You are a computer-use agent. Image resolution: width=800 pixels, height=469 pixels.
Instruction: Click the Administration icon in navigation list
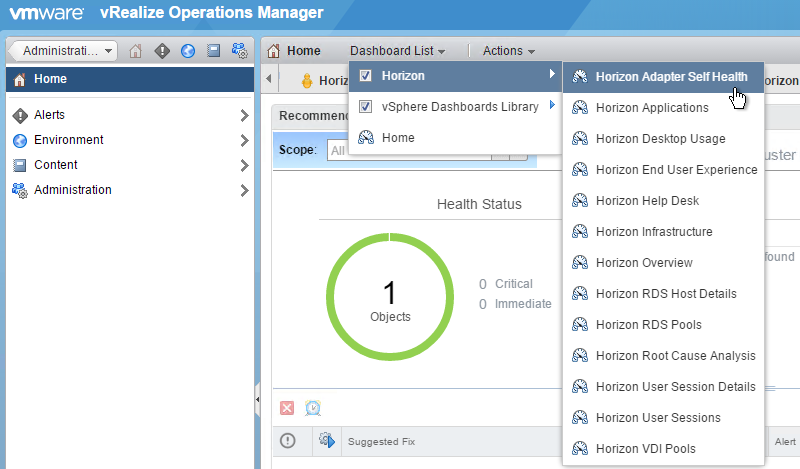pos(20,190)
